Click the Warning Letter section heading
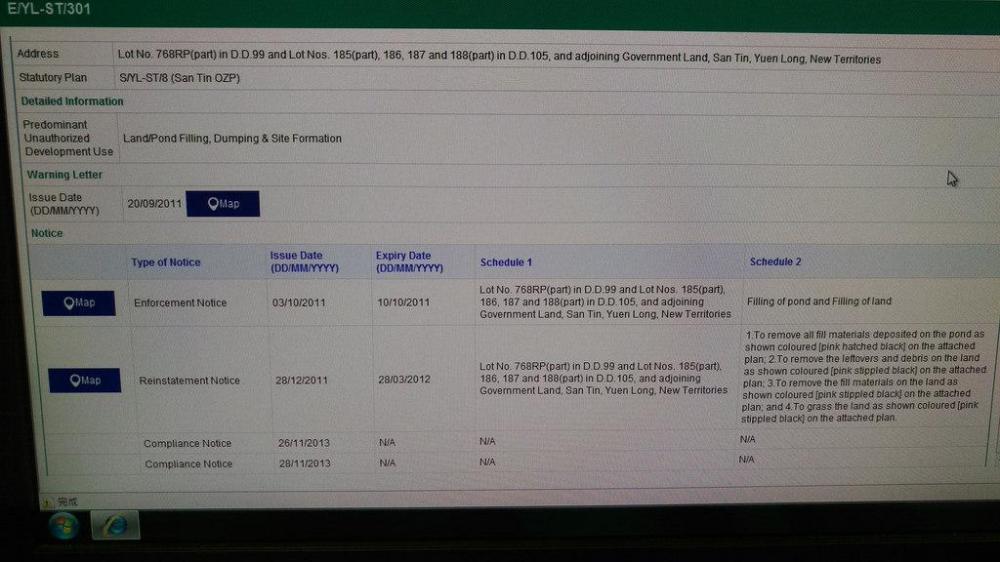This screenshot has height=562, width=1000. 64,175
